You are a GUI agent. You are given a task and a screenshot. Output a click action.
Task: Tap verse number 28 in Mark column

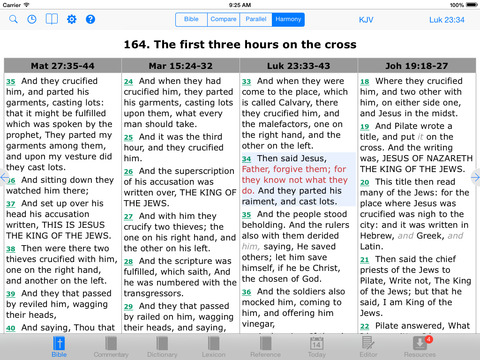pos(128,262)
